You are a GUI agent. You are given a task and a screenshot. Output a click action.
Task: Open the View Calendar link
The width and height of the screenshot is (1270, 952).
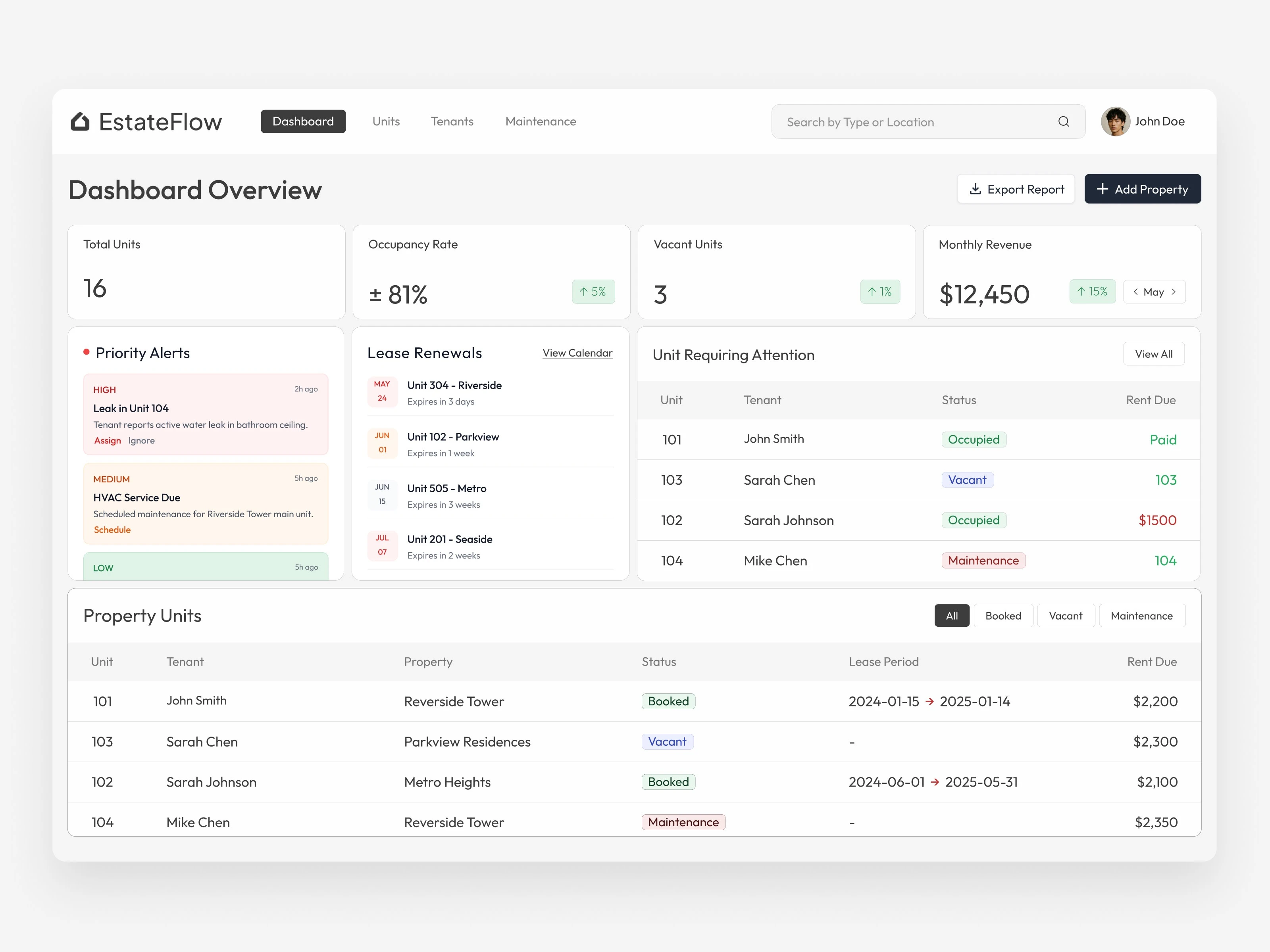click(x=577, y=353)
